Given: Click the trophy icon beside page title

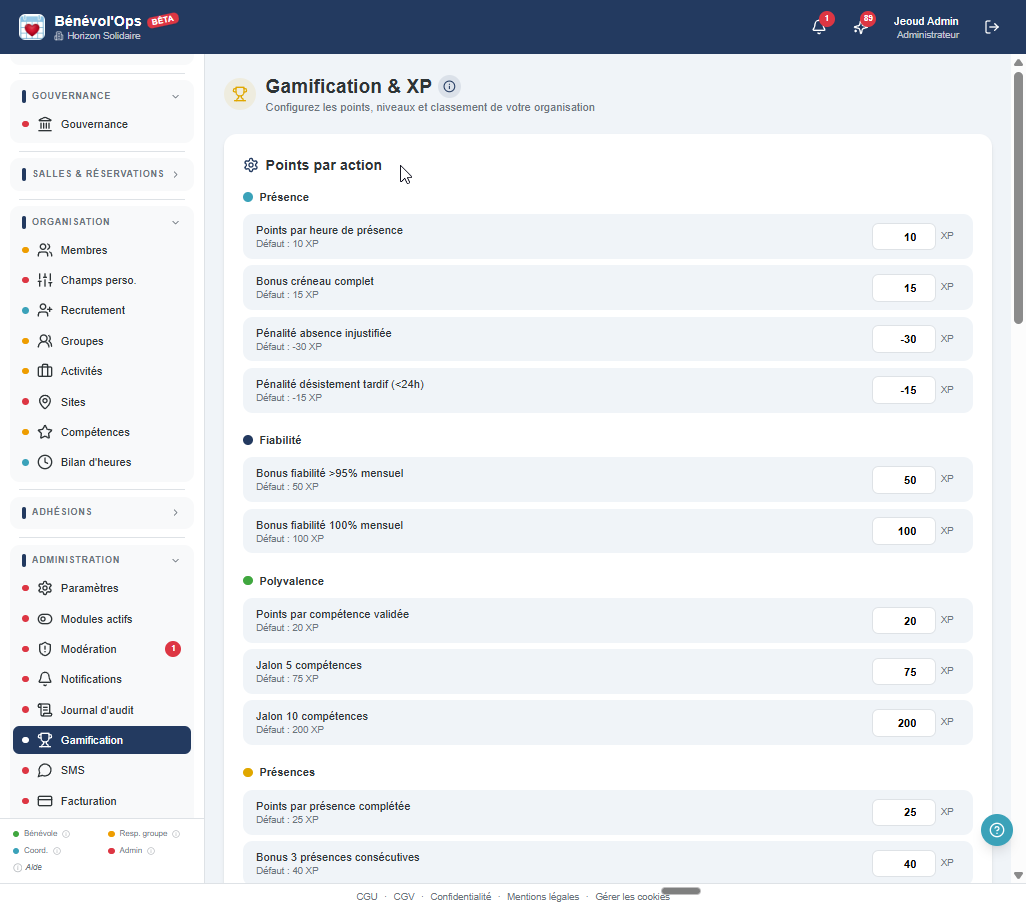Looking at the screenshot, I should [x=239, y=94].
